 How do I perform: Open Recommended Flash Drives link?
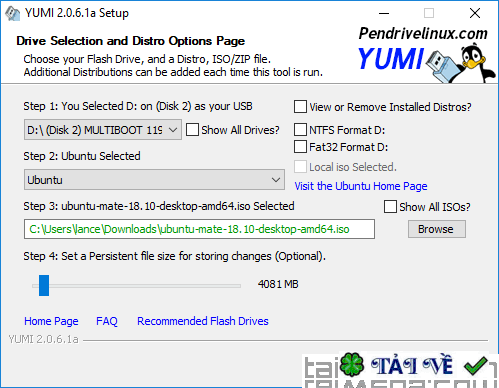(x=203, y=321)
